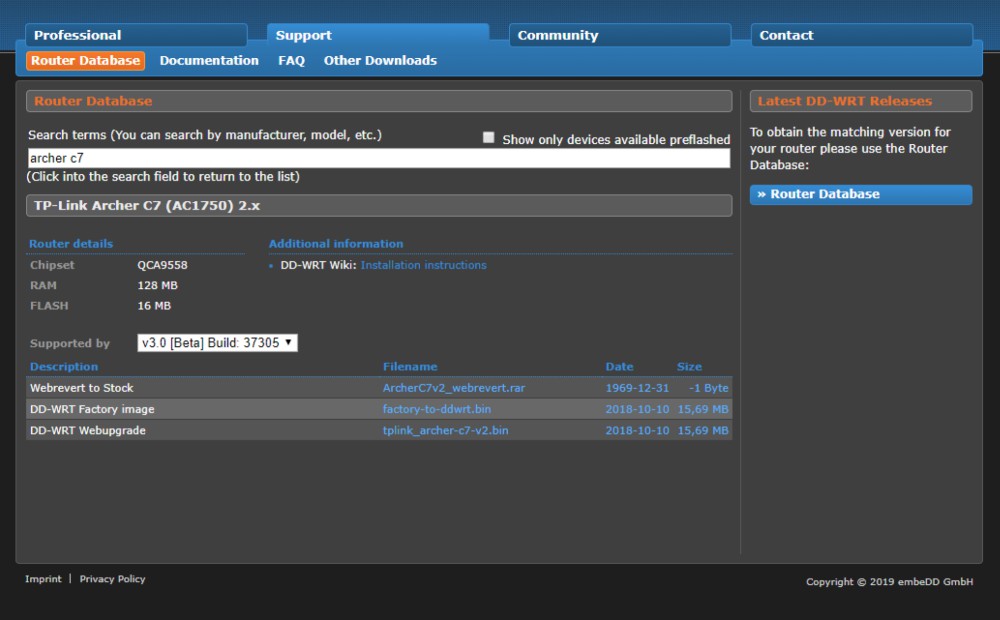The image size is (1000, 620).
Task: Select TP-Link Archer C7 (AC1750) 2.x header
Action: tap(379, 205)
